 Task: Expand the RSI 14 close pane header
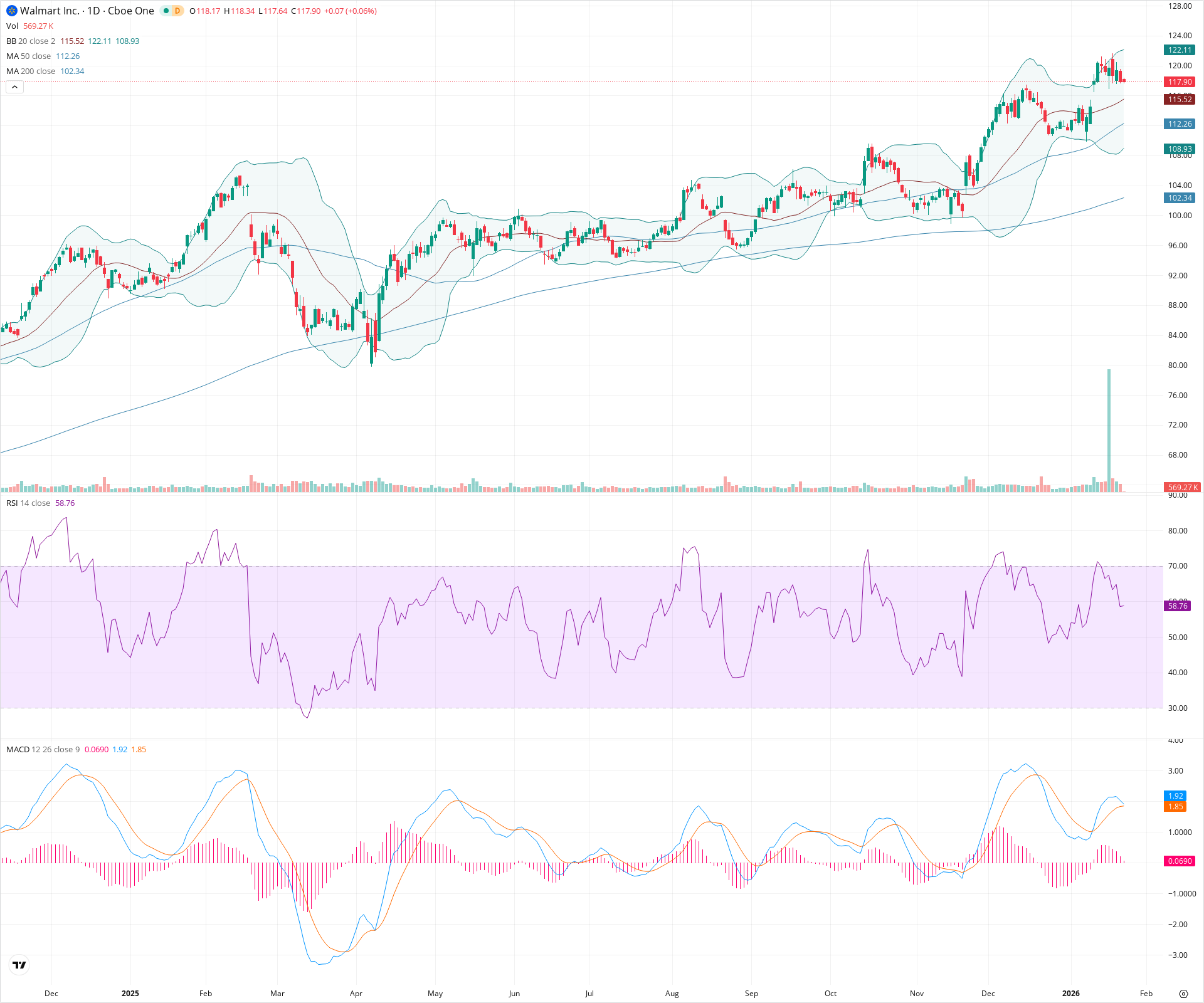(x=28, y=503)
